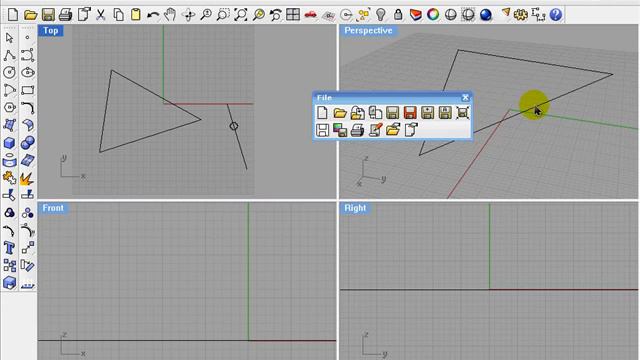Click Print icon in File toolbar
The image size is (640, 360).
coord(357,130)
